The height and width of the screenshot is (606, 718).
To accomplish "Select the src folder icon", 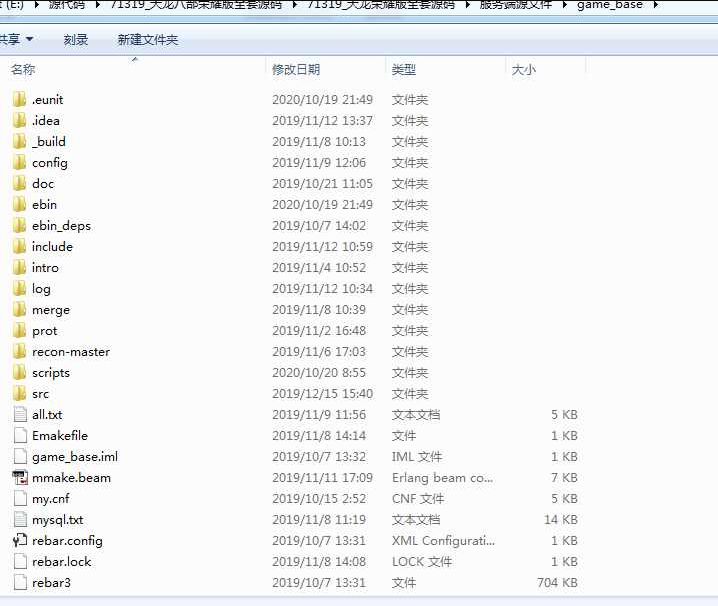I will coord(20,394).
